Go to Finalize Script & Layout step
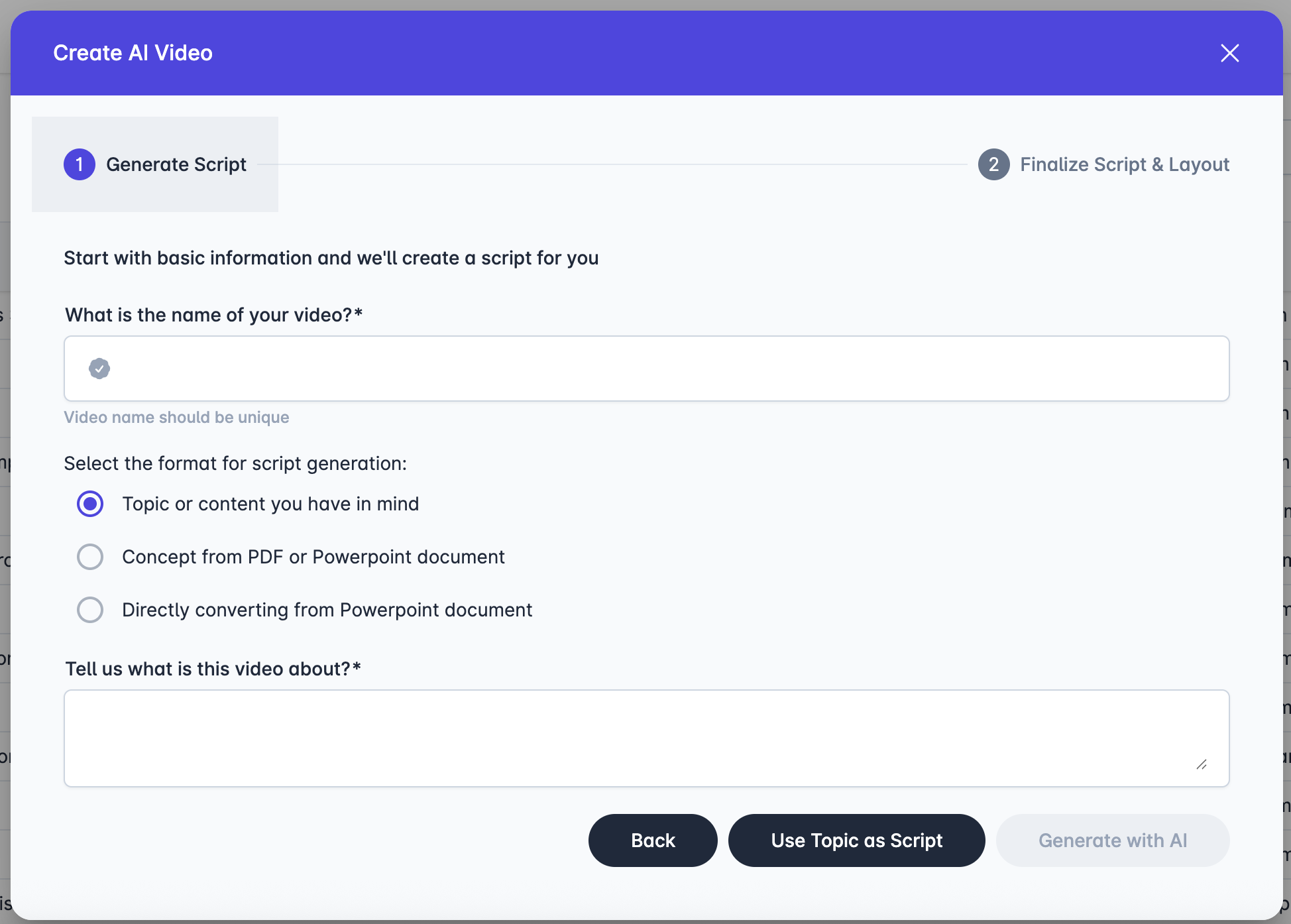Viewport: 1291px width, 924px height. click(x=1124, y=164)
